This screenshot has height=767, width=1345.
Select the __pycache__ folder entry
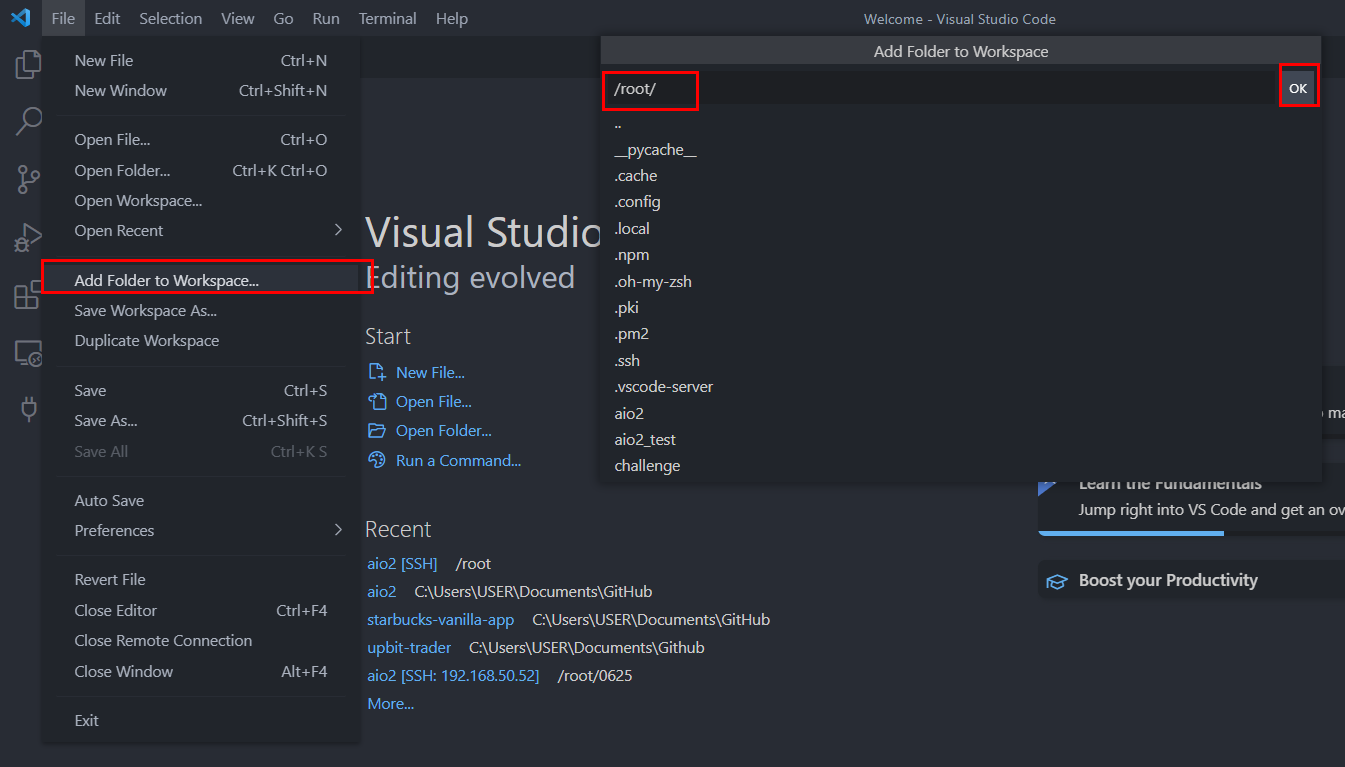click(x=960, y=149)
